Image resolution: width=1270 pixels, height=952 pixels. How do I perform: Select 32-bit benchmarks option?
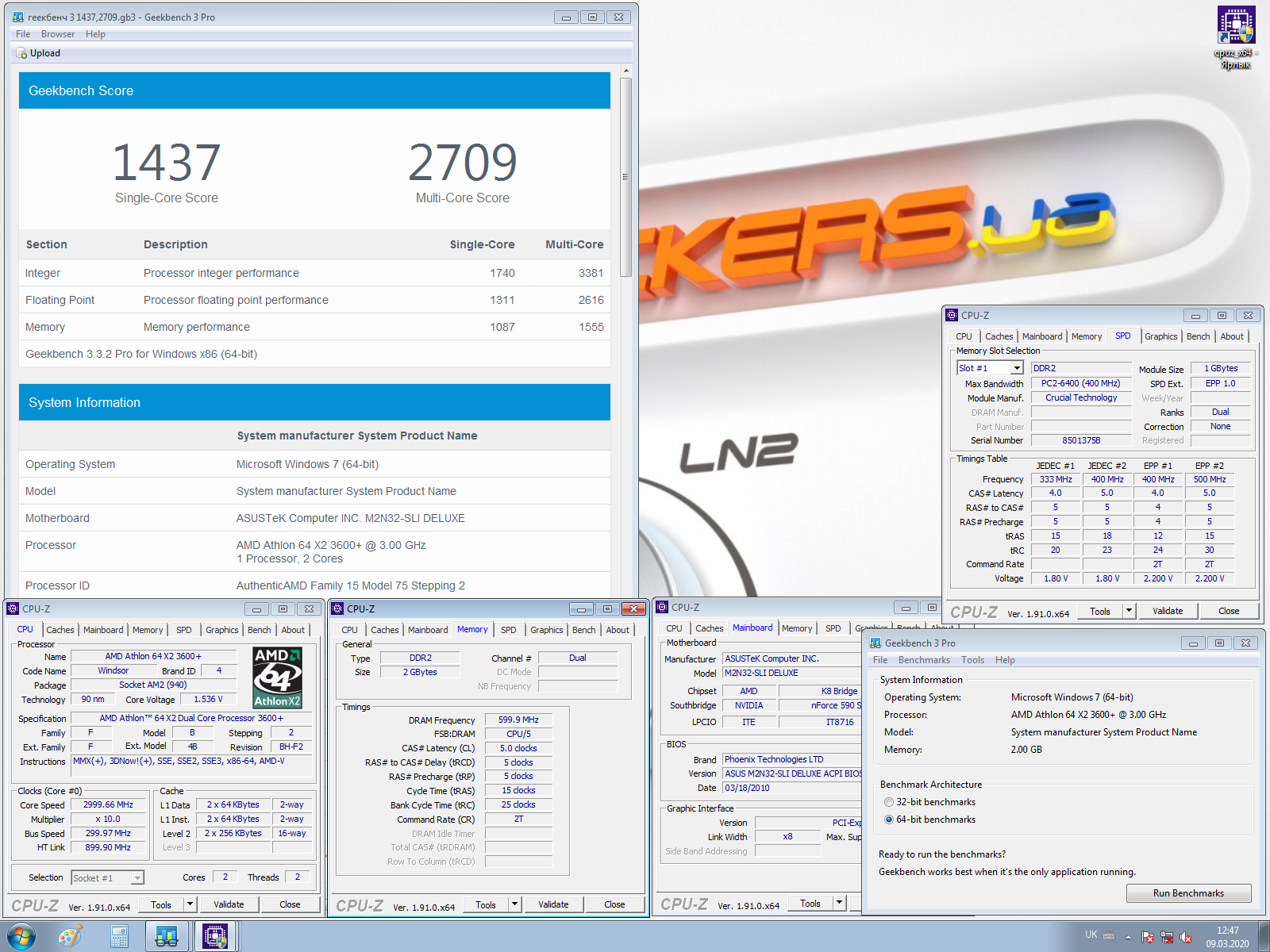click(x=889, y=802)
